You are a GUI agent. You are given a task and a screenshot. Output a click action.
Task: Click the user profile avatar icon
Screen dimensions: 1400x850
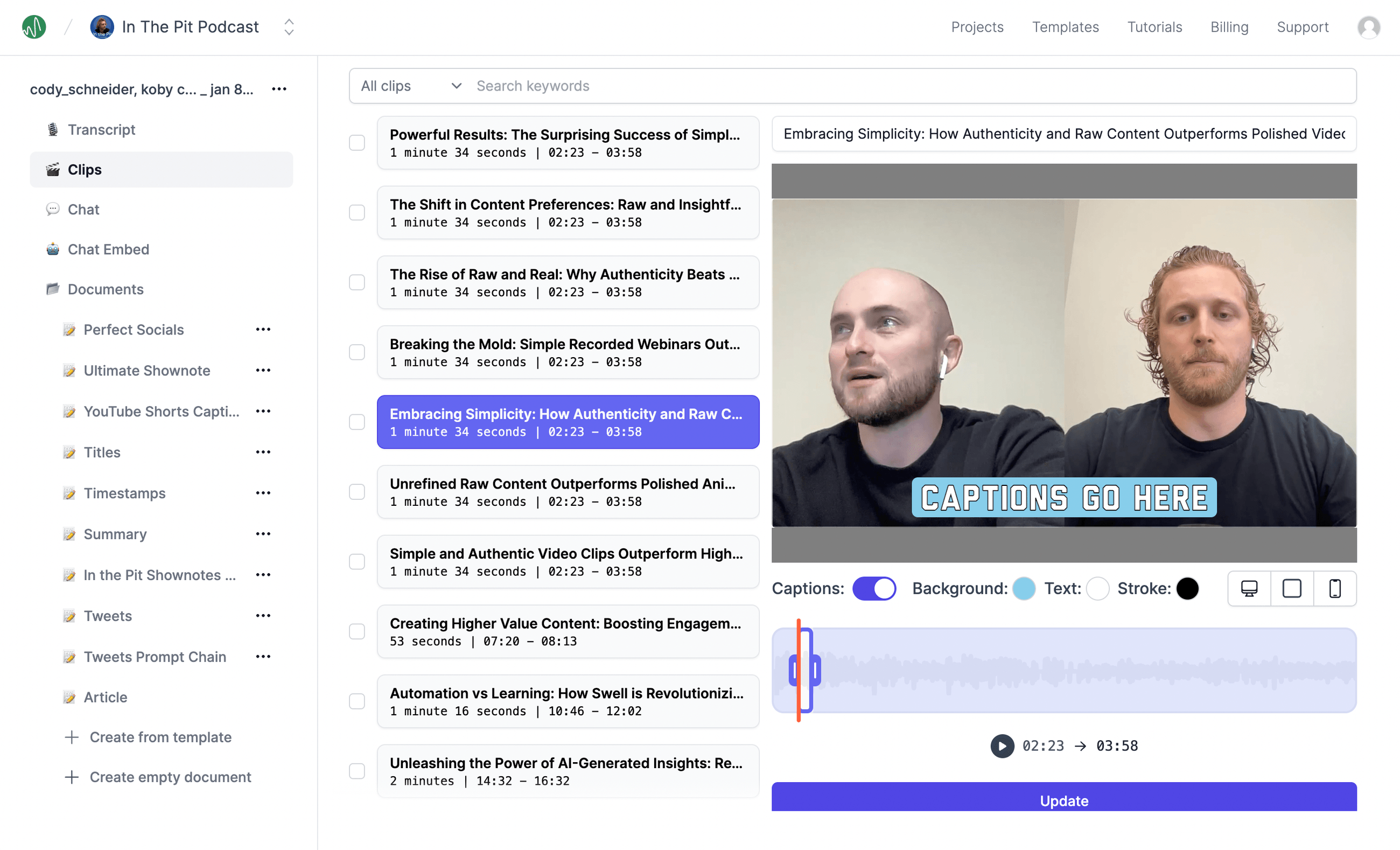(1368, 27)
